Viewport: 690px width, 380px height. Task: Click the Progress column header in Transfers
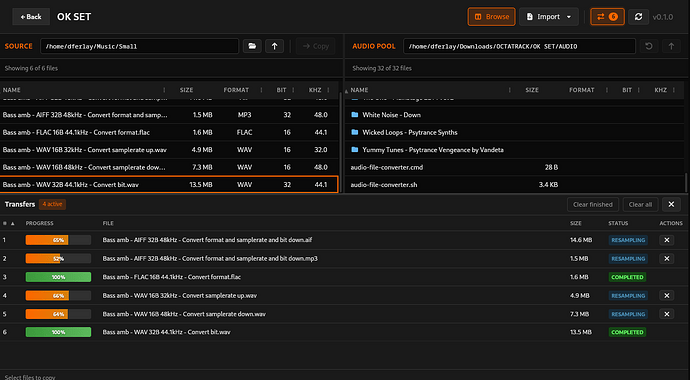[39, 223]
